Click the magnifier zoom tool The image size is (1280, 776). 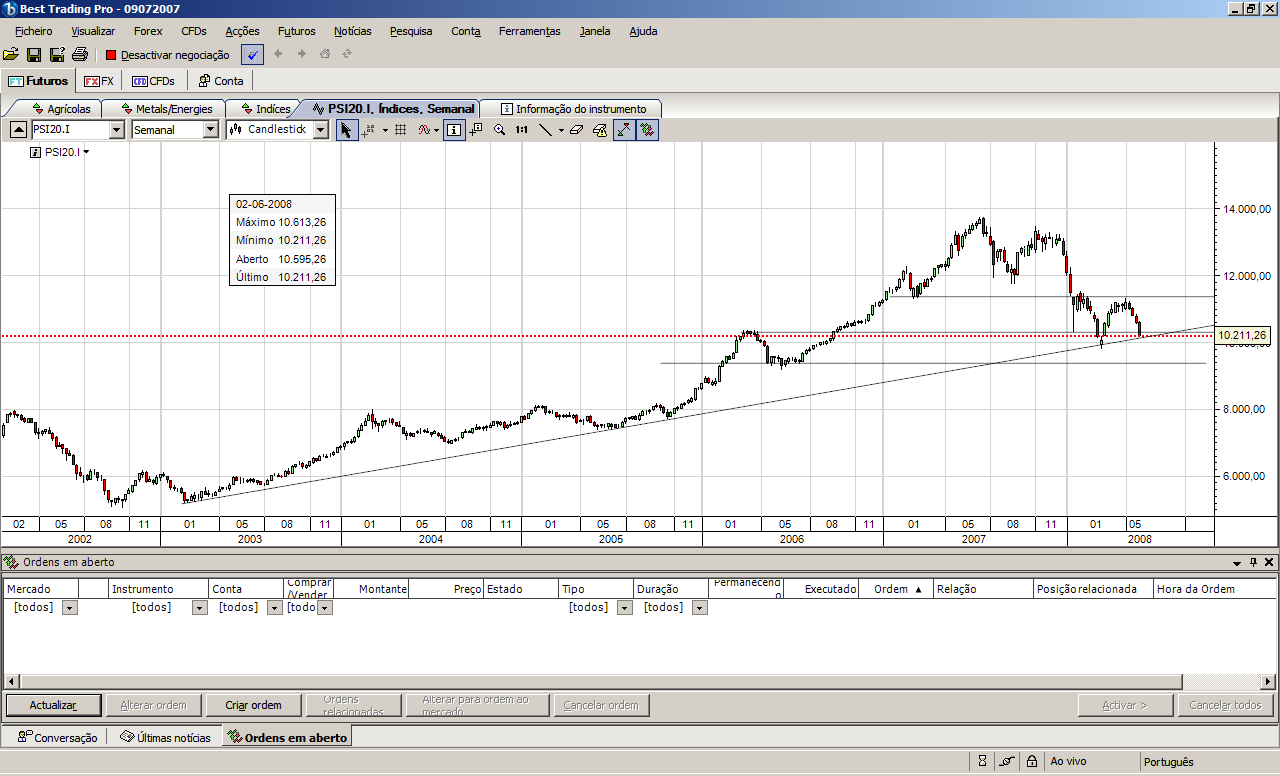(499, 130)
